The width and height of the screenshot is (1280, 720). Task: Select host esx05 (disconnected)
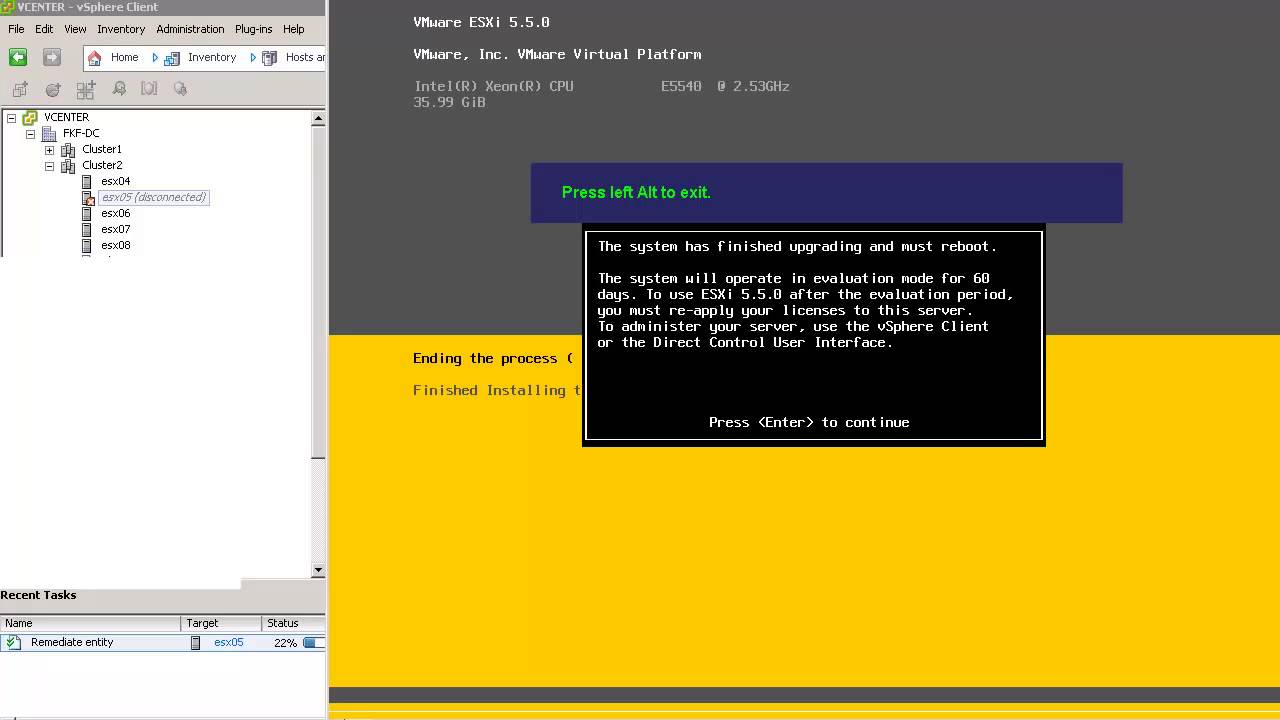click(154, 197)
